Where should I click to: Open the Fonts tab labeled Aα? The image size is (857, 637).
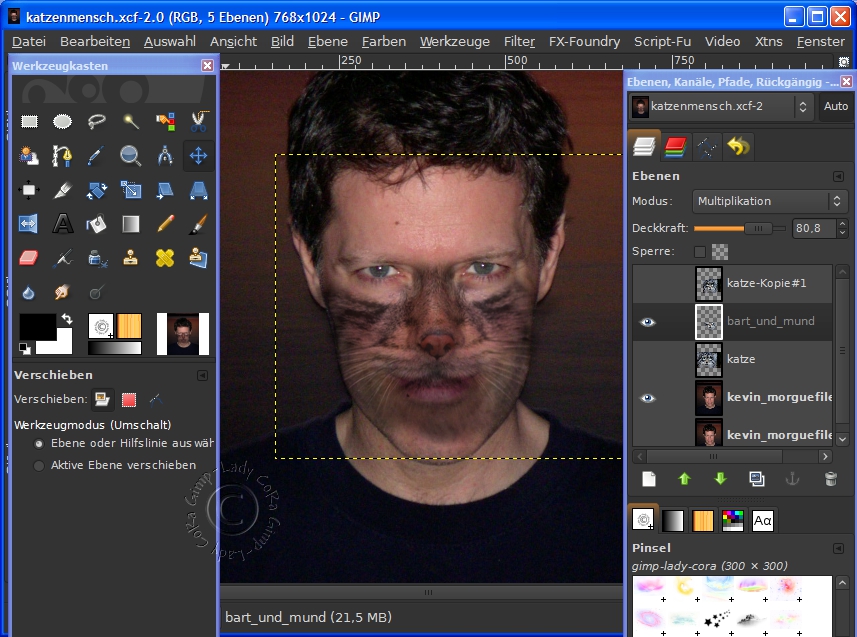(x=762, y=521)
